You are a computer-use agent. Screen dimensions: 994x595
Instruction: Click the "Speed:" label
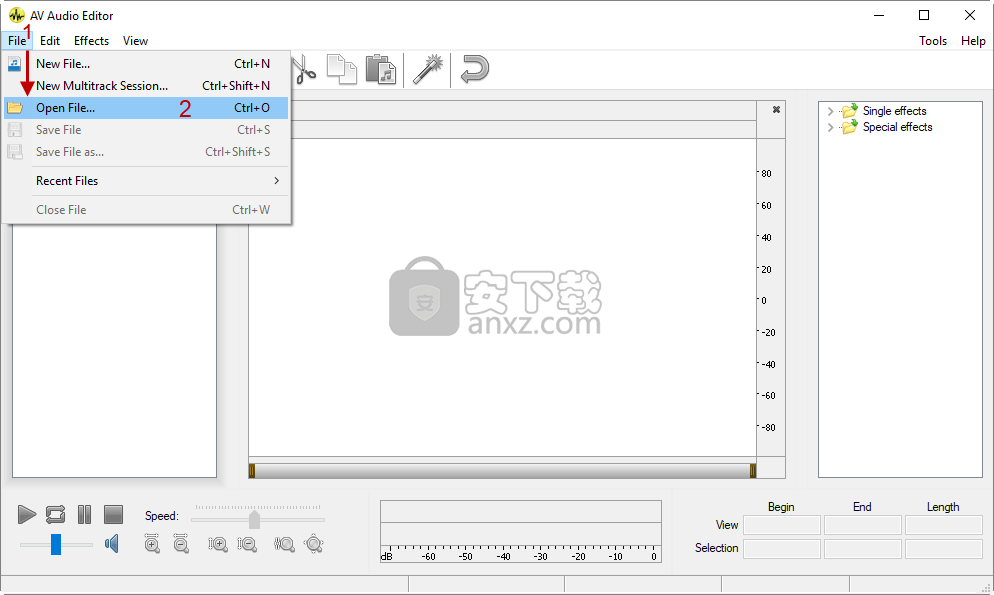coord(162,516)
